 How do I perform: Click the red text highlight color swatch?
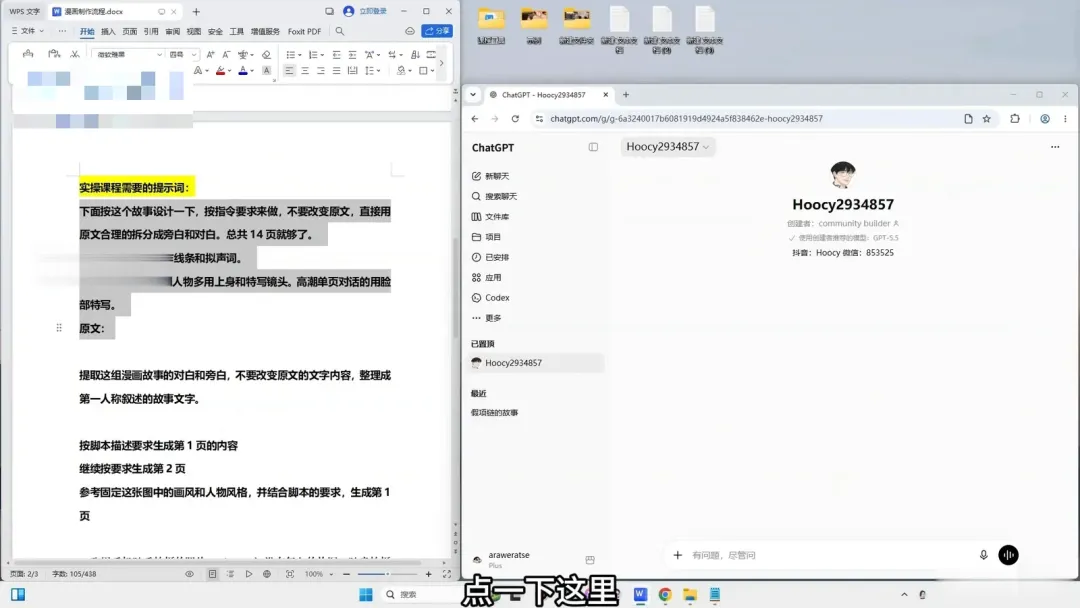(x=220, y=70)
